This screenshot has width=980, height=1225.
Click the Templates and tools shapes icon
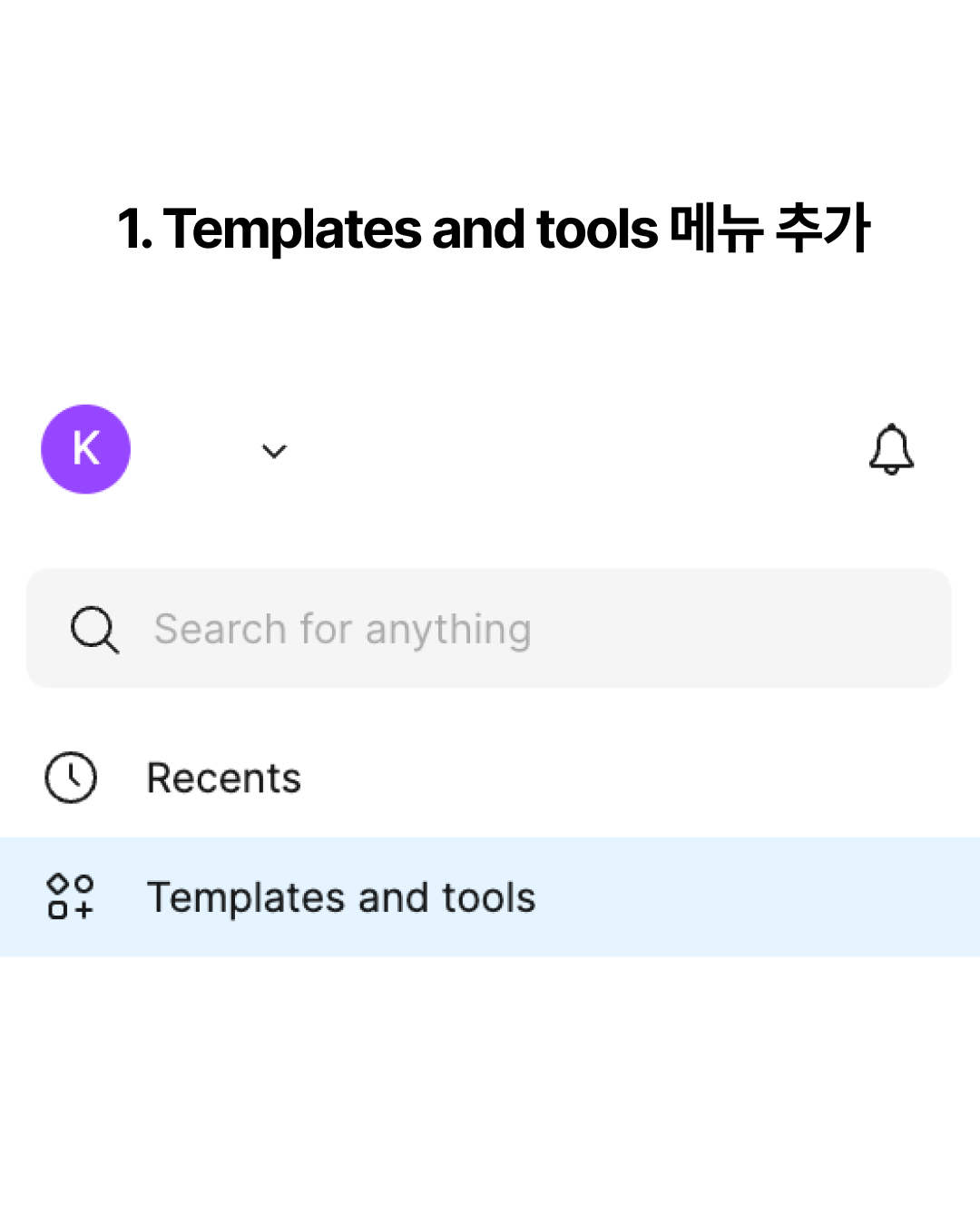[x=71, y=897]
